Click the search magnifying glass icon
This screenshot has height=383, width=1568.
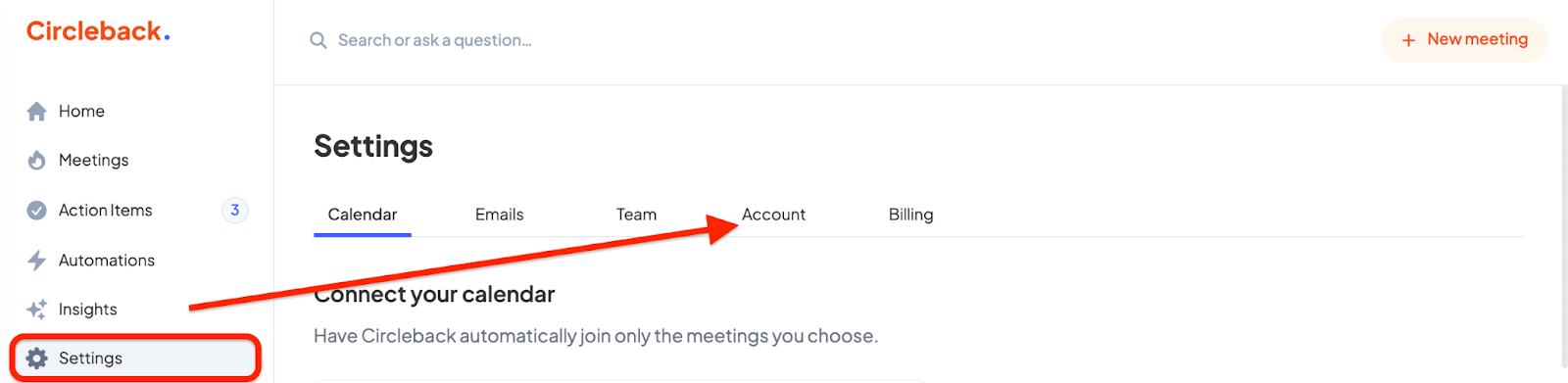318,40
